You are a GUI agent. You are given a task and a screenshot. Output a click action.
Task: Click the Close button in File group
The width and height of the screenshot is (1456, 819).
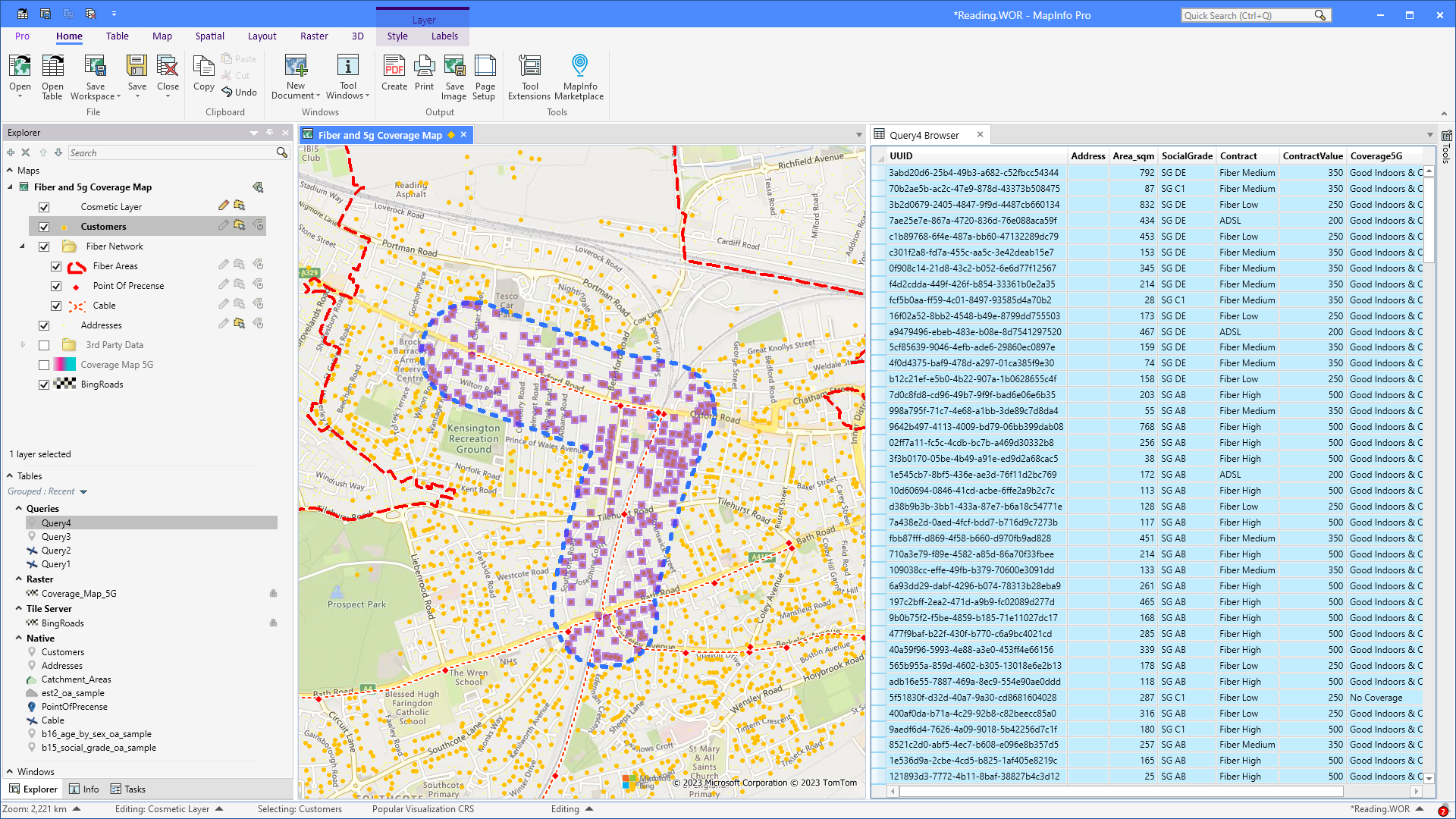coord(168,75)
